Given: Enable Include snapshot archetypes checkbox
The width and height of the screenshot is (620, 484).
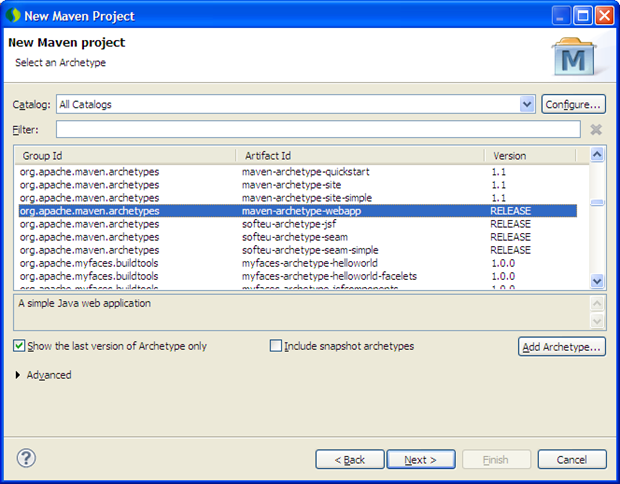Looking at the screenshot, I should click(x=276, y=346).
